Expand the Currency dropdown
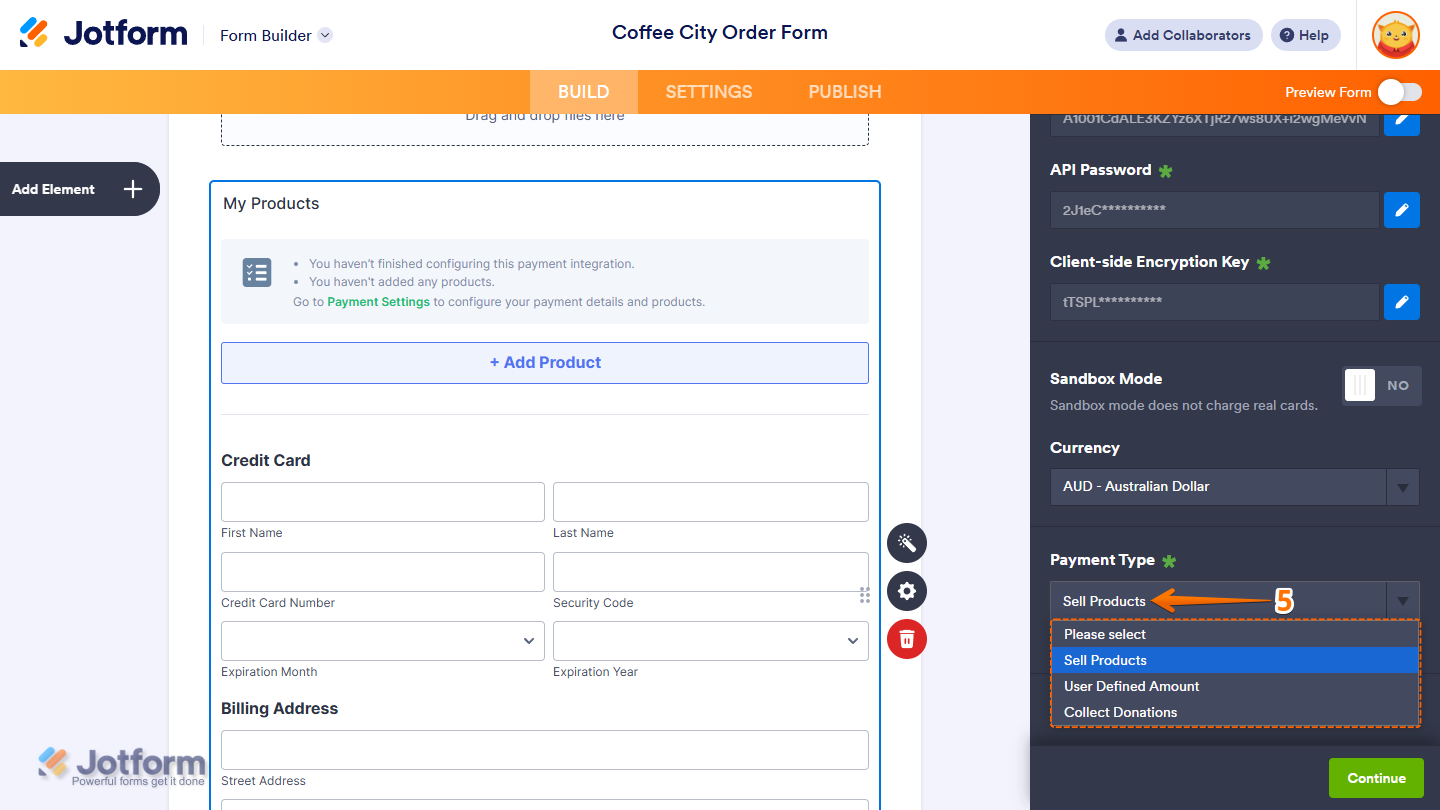1440x810 pixels. [1234, 487]
